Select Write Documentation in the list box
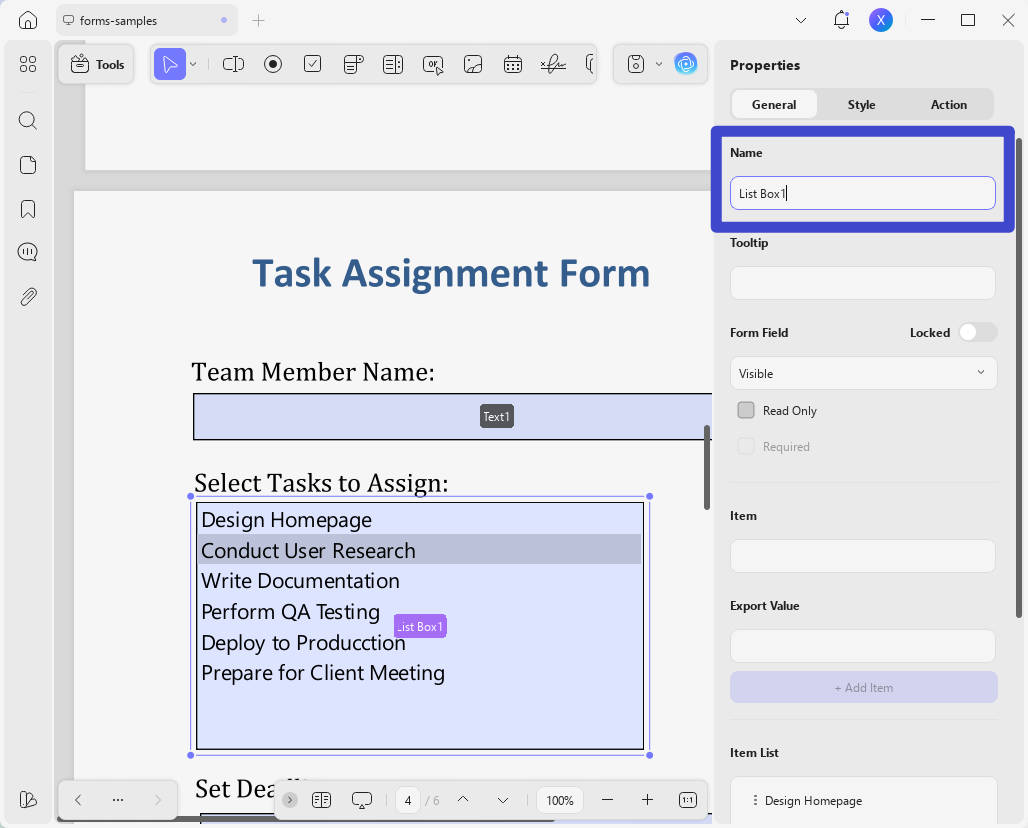 pos(420,581)
